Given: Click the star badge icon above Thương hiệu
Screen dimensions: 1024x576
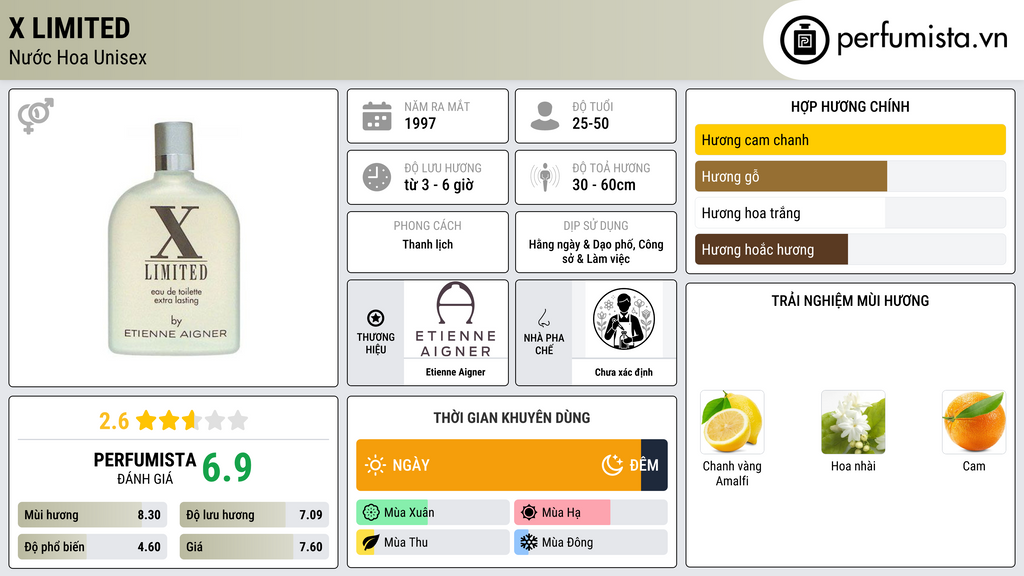Looking at the screenshot, I should click(x=376, y=318).
